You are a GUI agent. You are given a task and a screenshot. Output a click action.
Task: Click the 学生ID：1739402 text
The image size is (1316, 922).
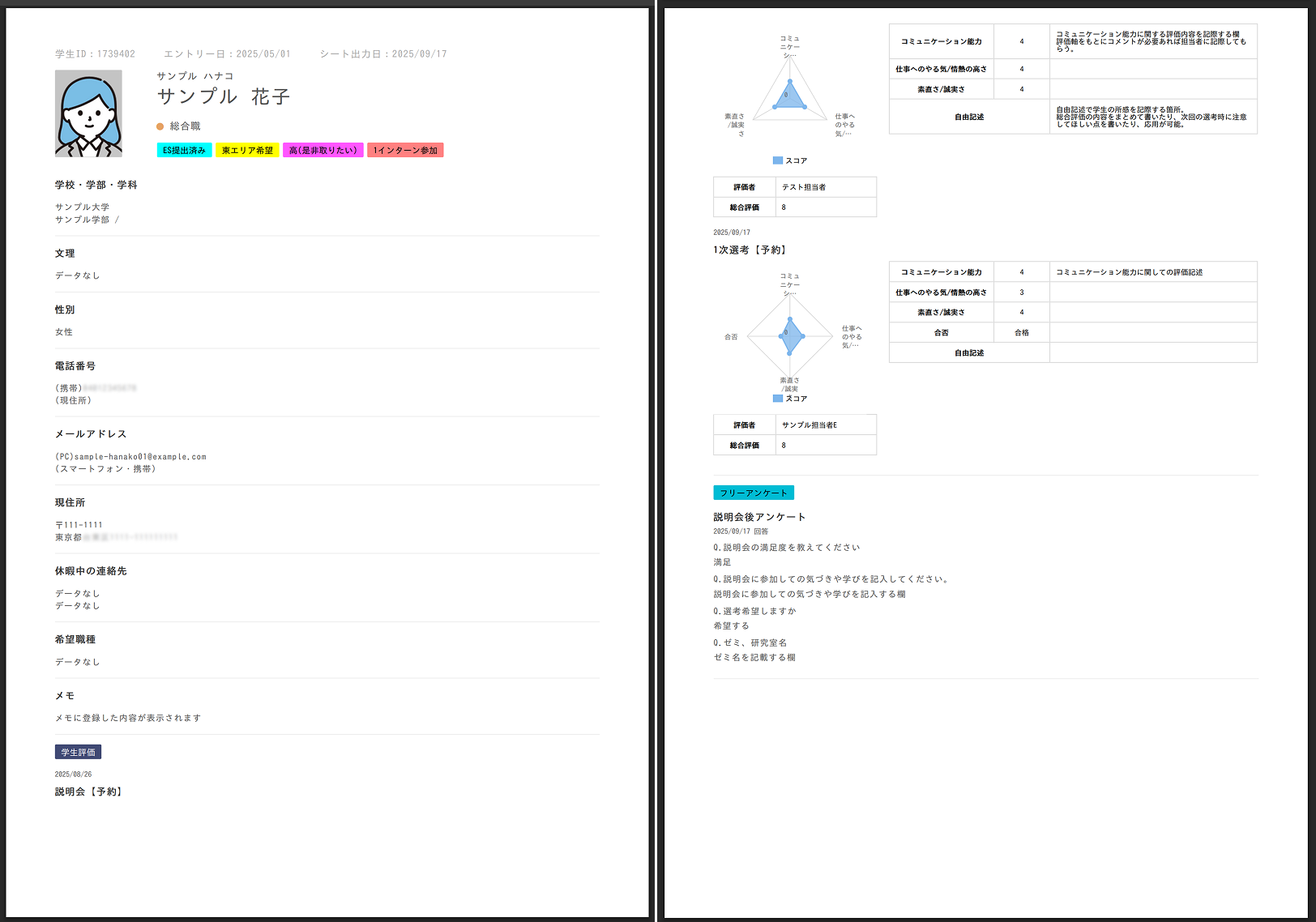[x=95, y=54]
